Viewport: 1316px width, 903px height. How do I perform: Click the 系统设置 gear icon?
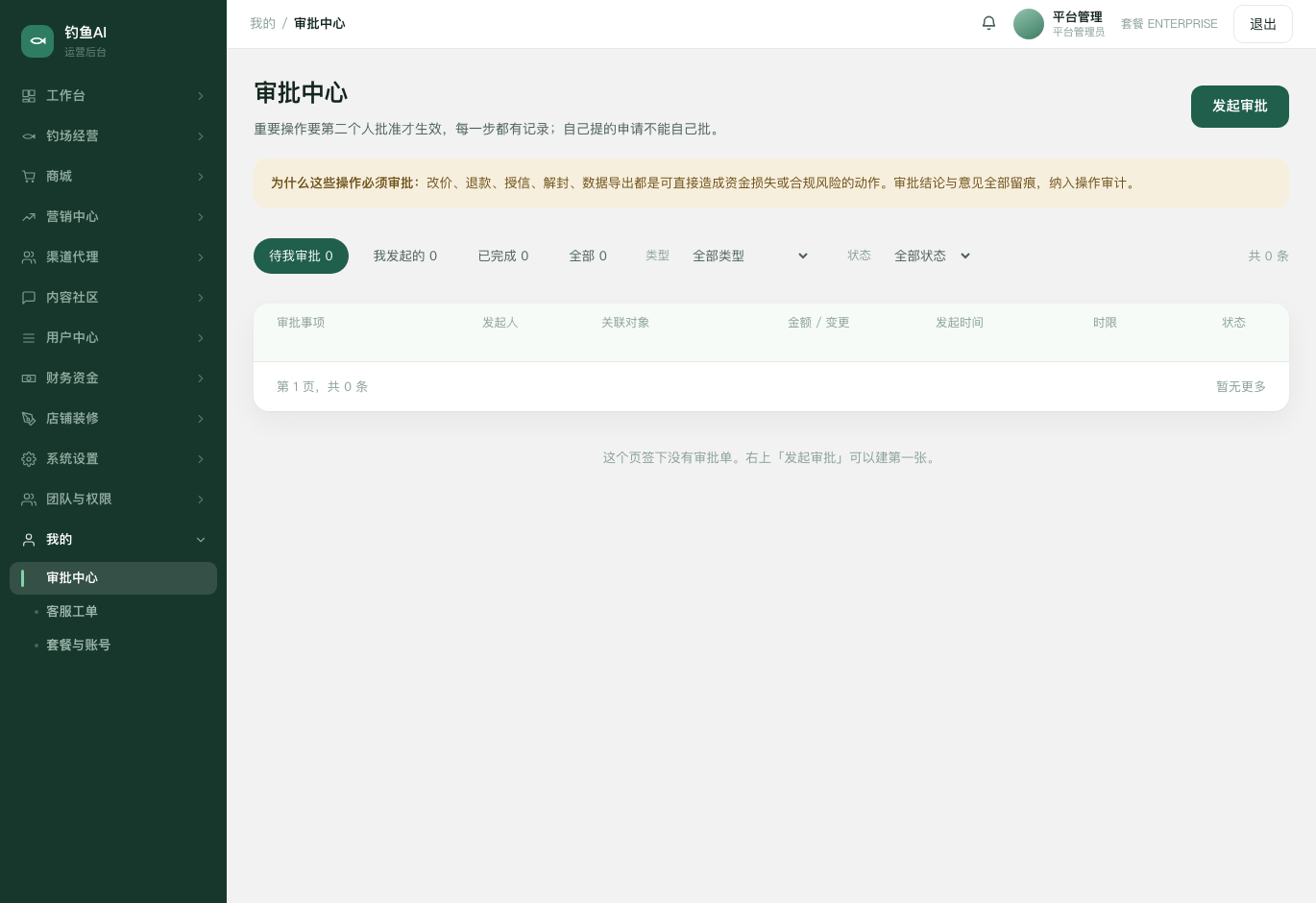point(29,459)
